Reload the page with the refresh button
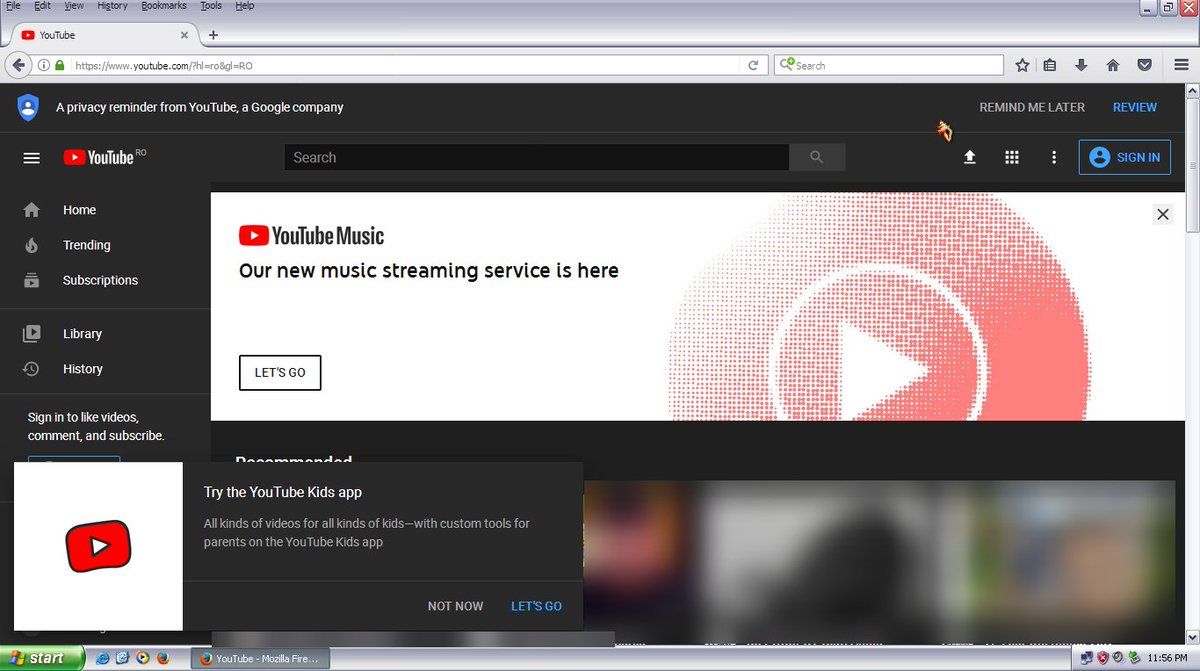 pos(754,65)
